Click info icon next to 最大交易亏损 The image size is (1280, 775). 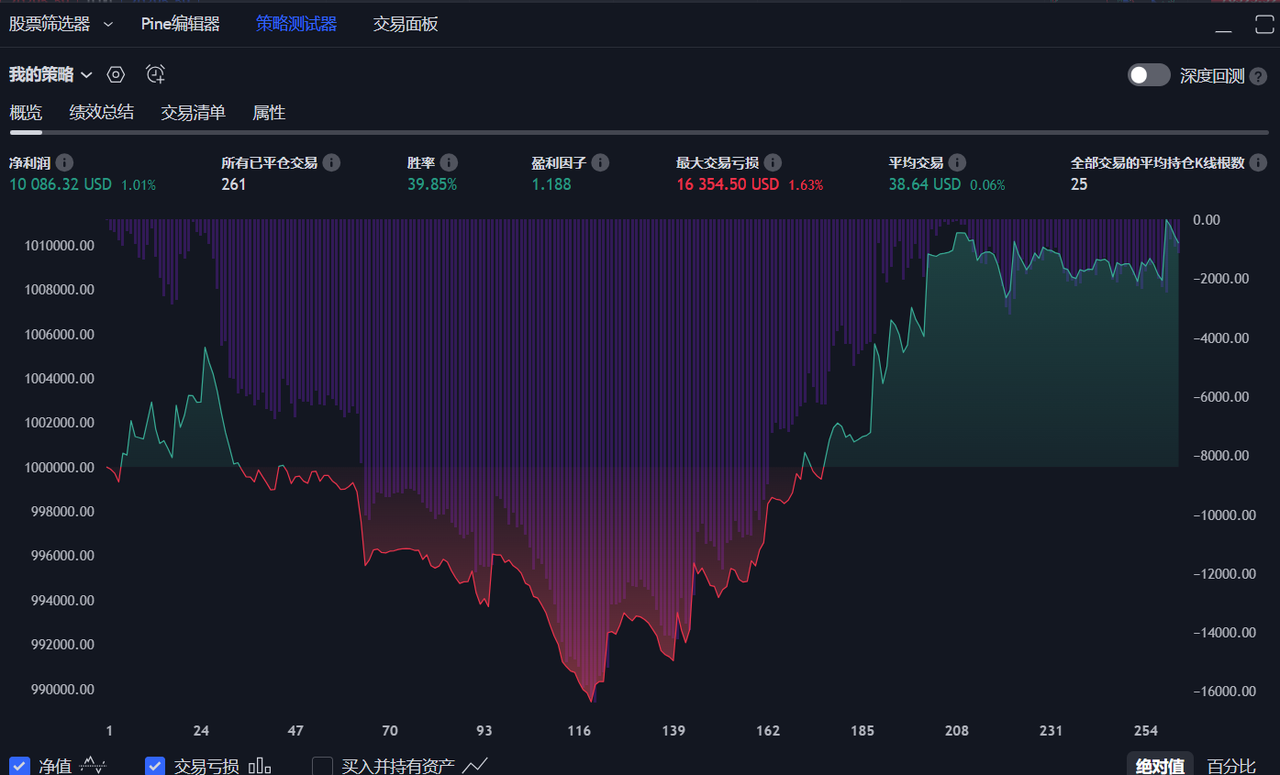(773, 162)
